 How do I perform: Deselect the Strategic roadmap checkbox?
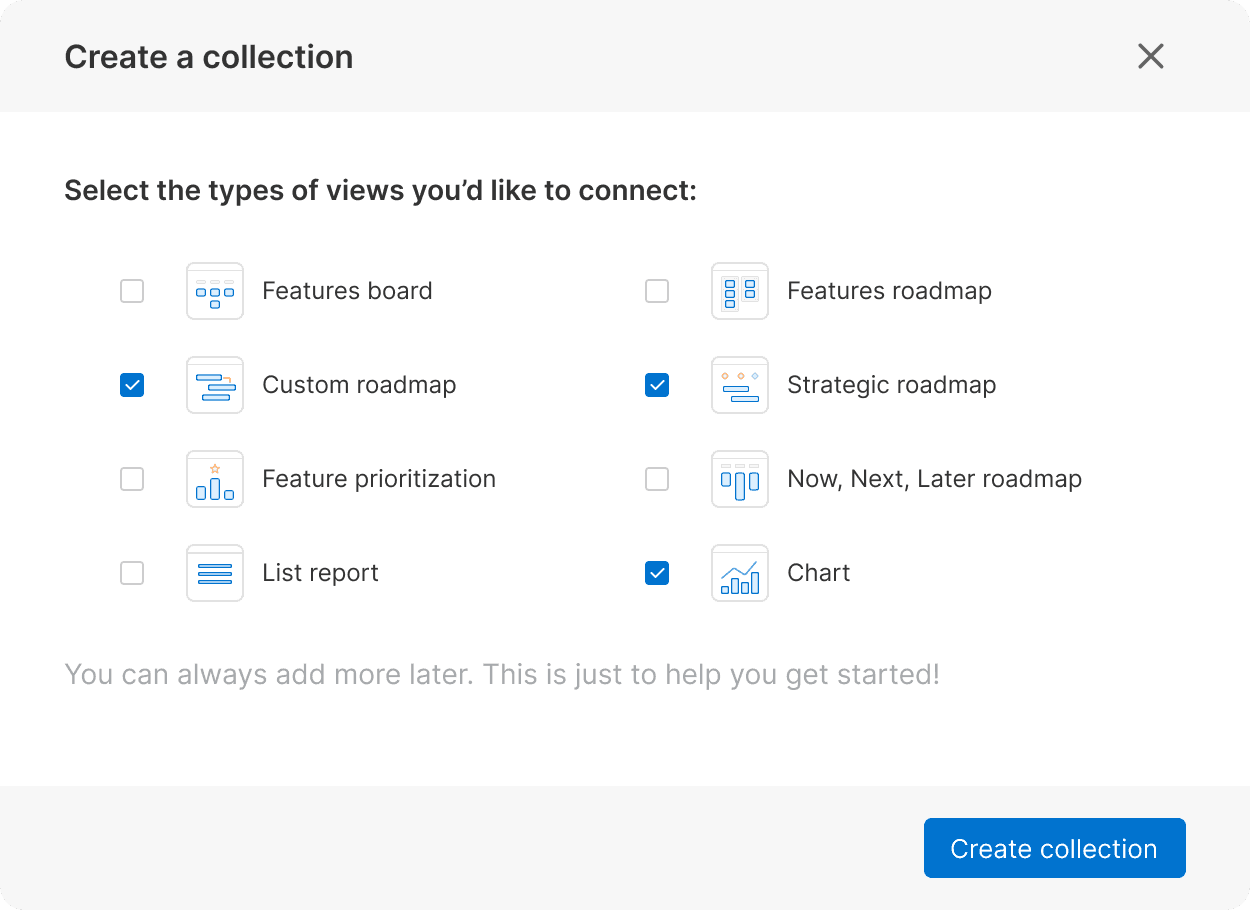pos(657,385)
